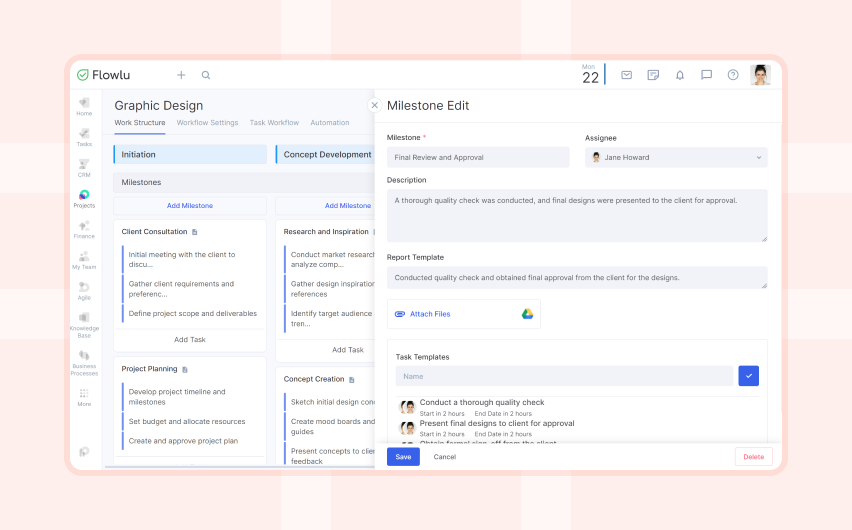Open the chat messages icon

click(706, 75)
